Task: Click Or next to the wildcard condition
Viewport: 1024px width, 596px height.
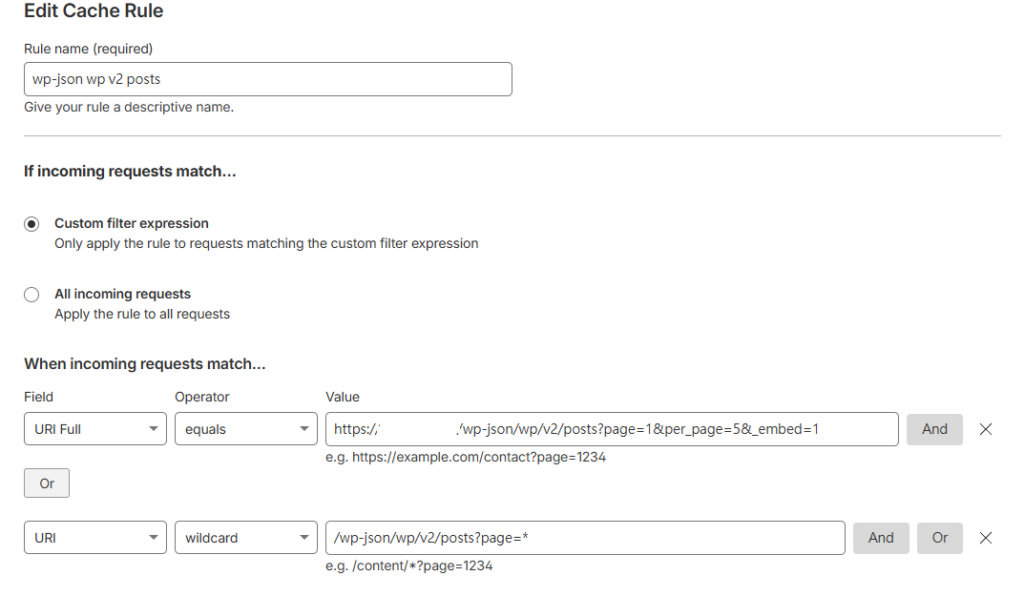Action: tap(939, 537)
